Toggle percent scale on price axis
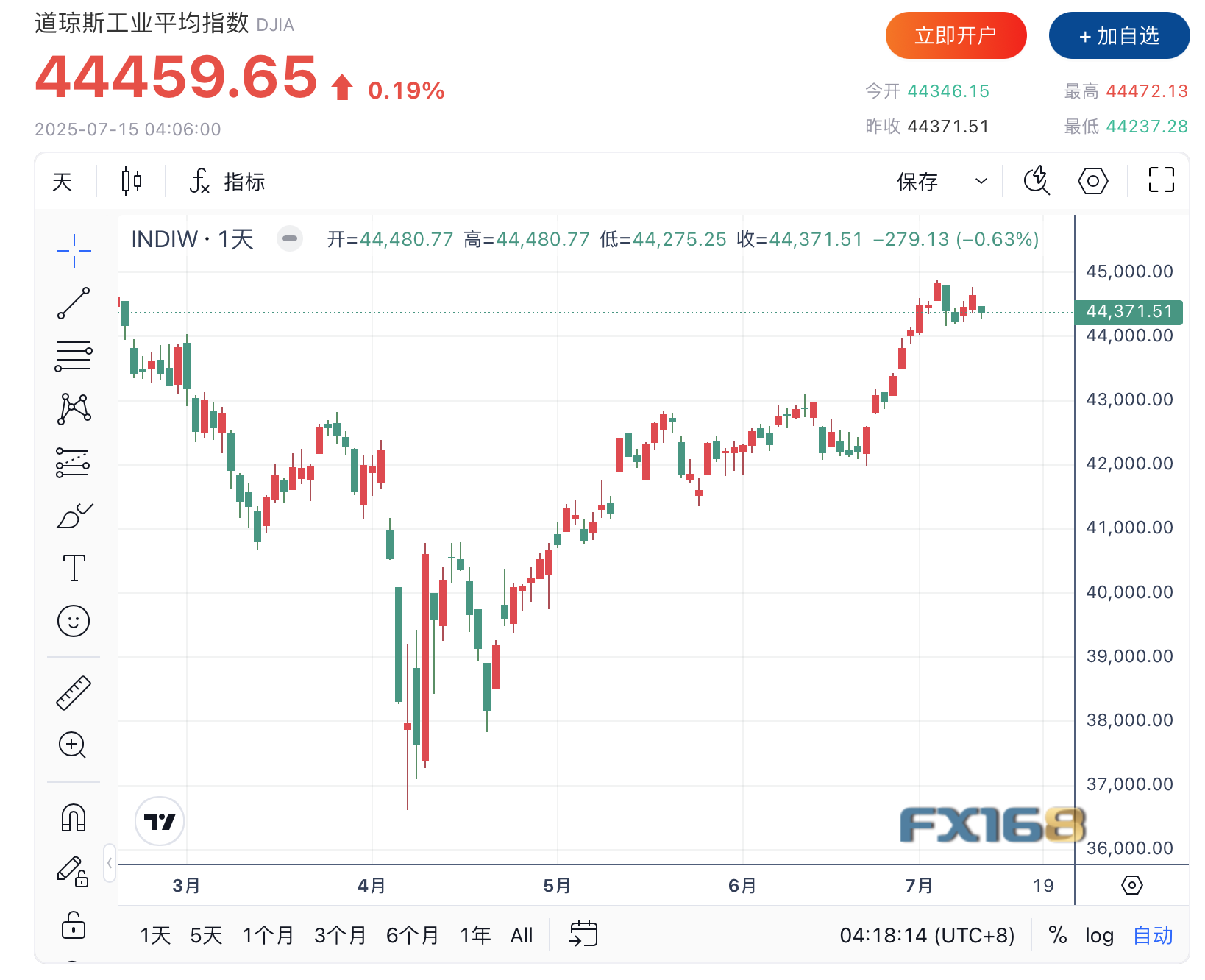 click(x=1058, y=935)
